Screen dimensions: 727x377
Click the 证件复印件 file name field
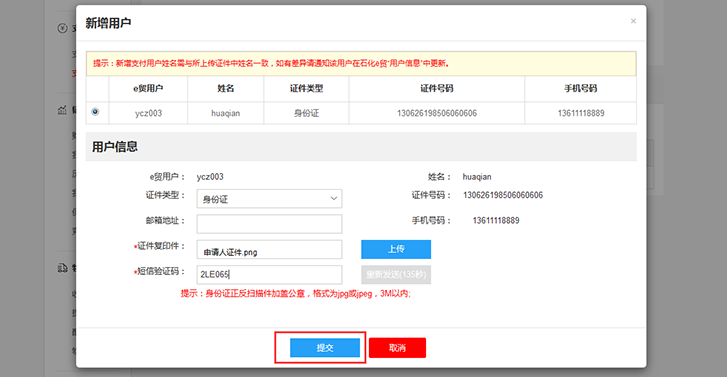click(x=269, y=249)
